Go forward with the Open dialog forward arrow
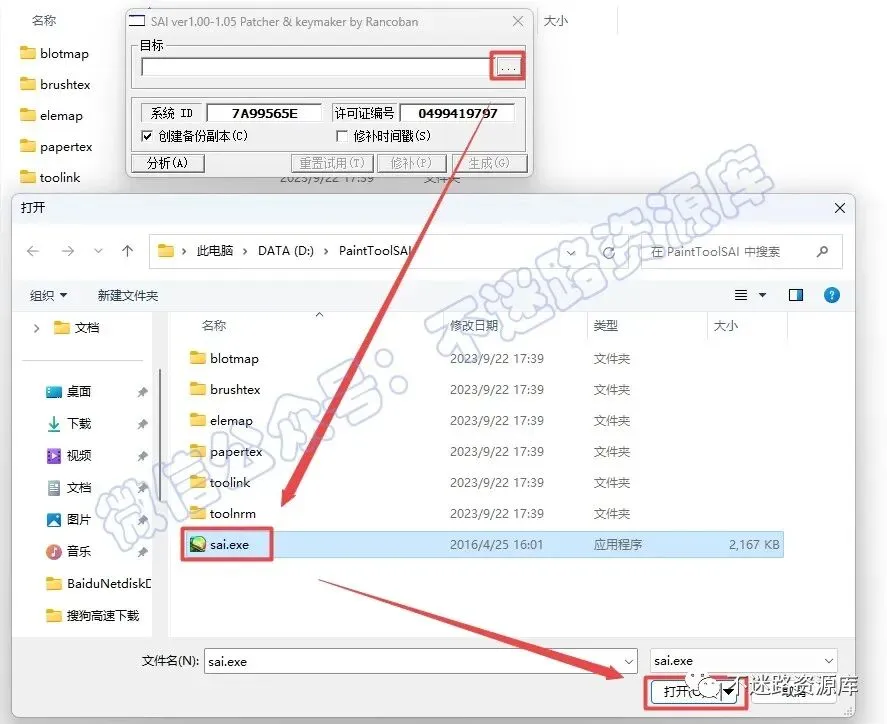Viewport: 887px width, 724px height. tap(68, 251)
